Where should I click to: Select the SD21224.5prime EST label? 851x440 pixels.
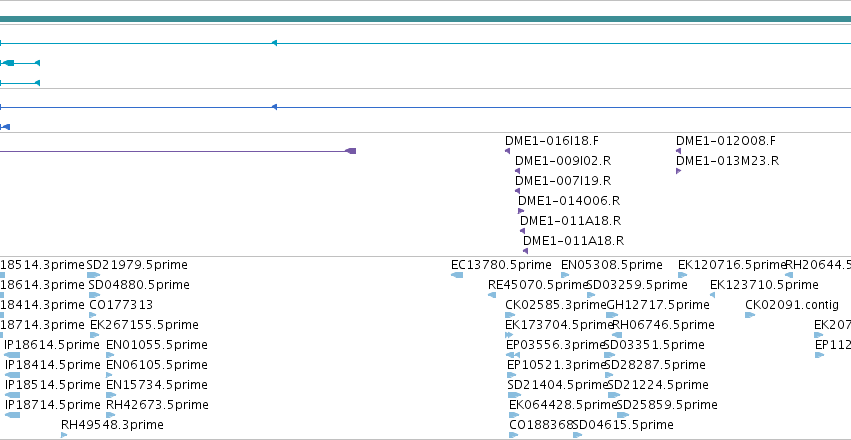[x=658, y=385]
